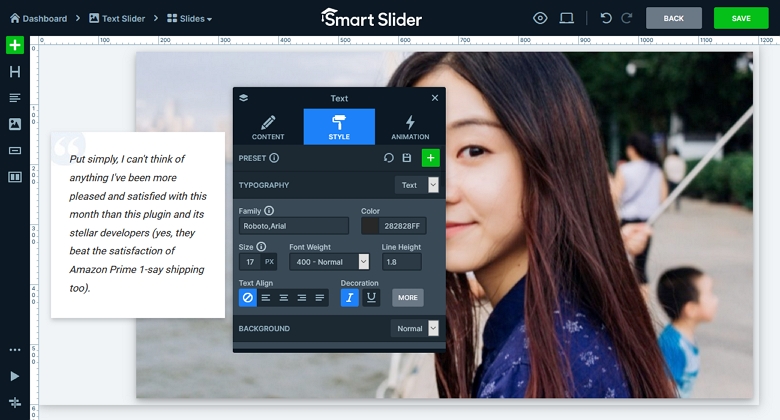Open the device view monitor icon

(567, 18)
